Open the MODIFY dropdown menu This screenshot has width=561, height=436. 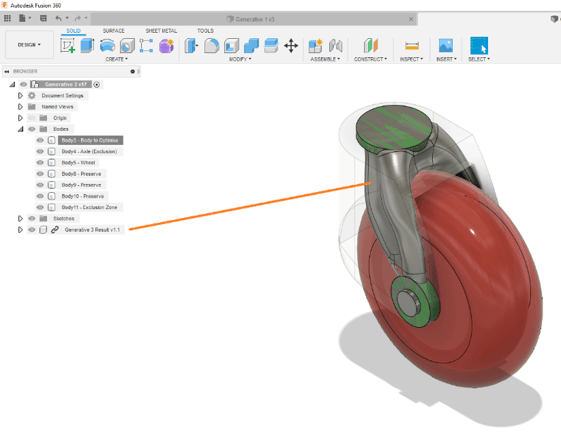[x=240, y=59]
